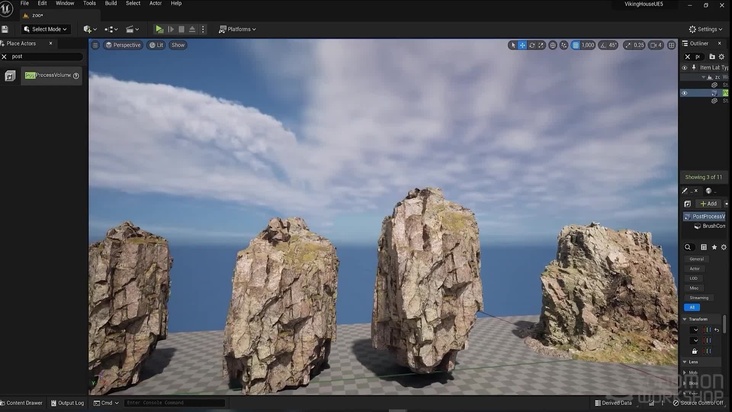This screenshot has width=732, height=412.
Task: Open the blueprints dropdown in toolbar
Action: pos(111,29)
